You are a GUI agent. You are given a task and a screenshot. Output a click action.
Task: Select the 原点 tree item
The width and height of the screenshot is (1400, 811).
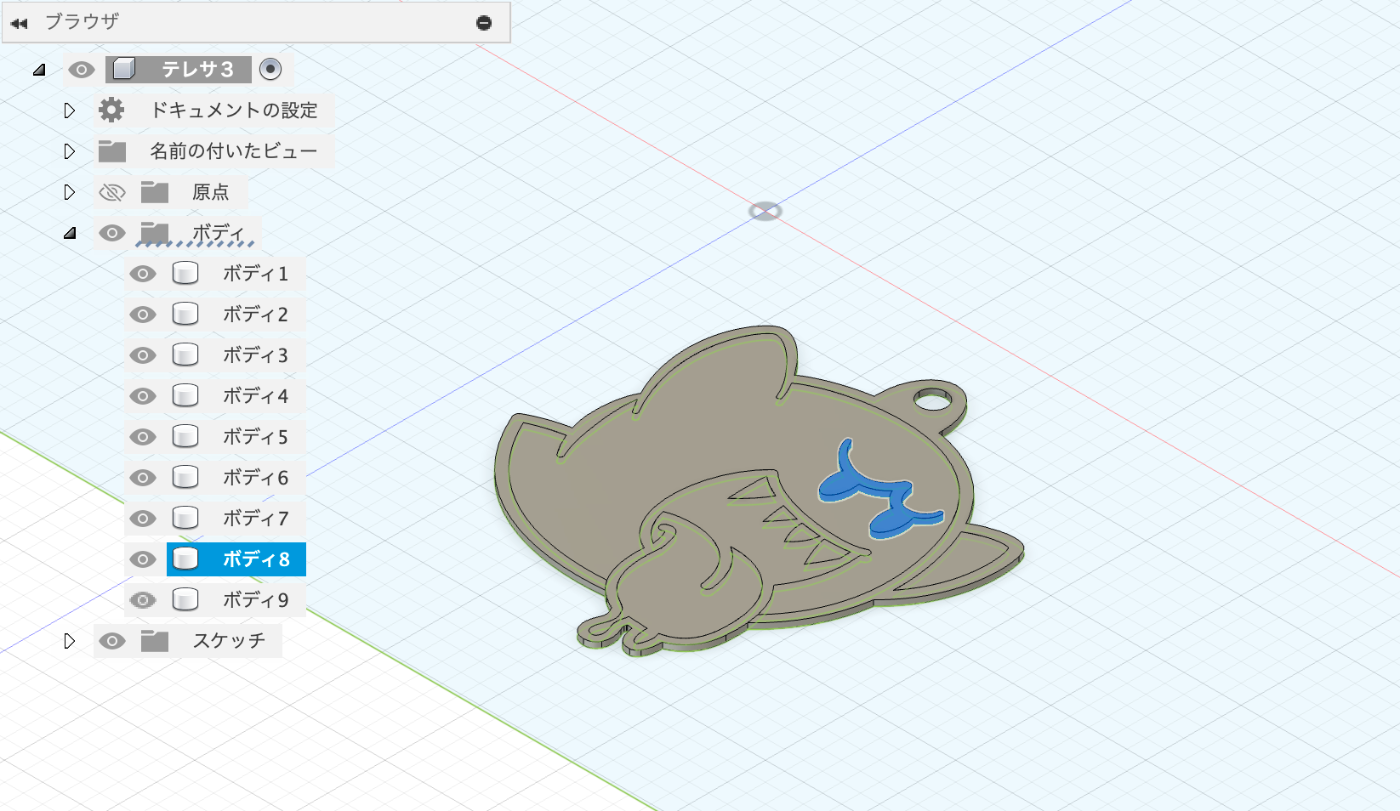click(x=211, y=192)
